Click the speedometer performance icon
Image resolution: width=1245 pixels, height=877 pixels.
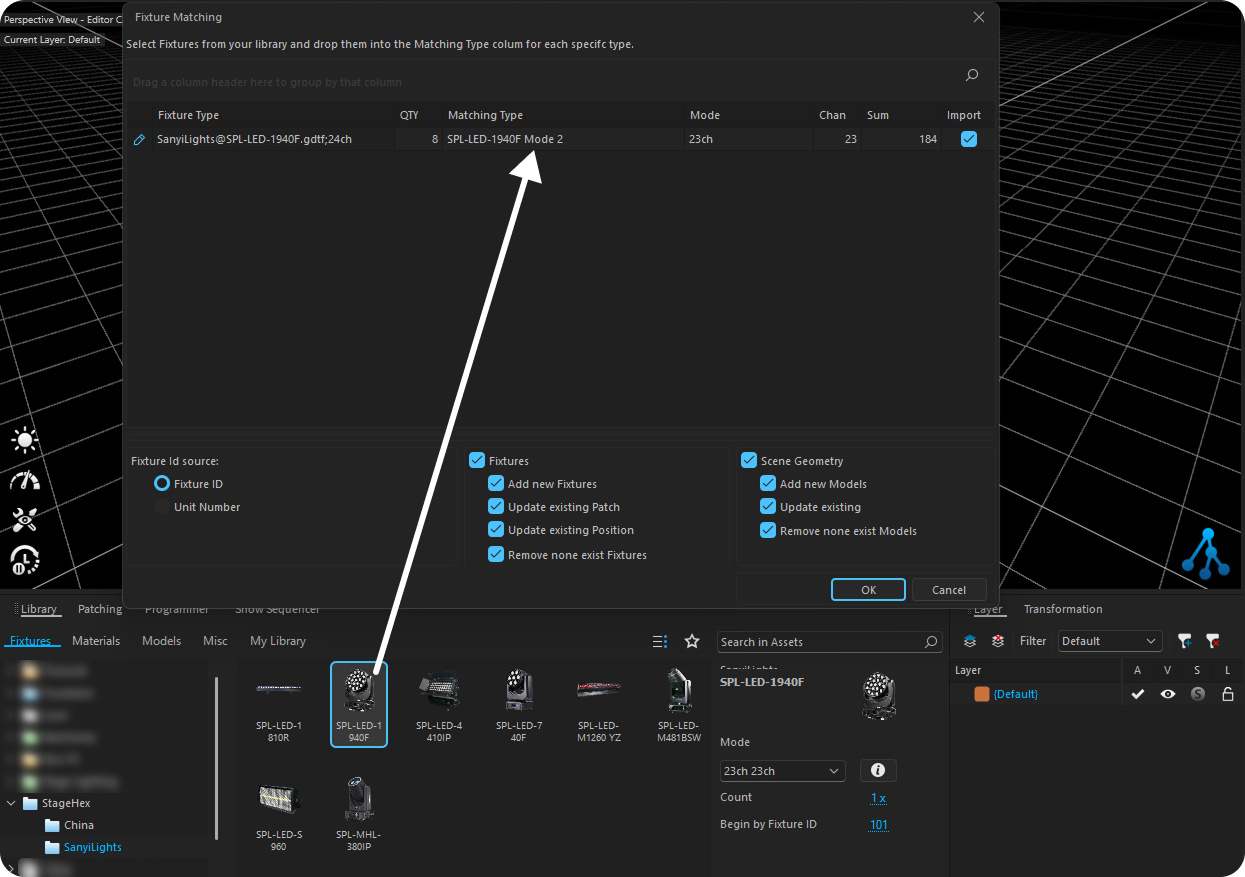[x=25, y=481]
